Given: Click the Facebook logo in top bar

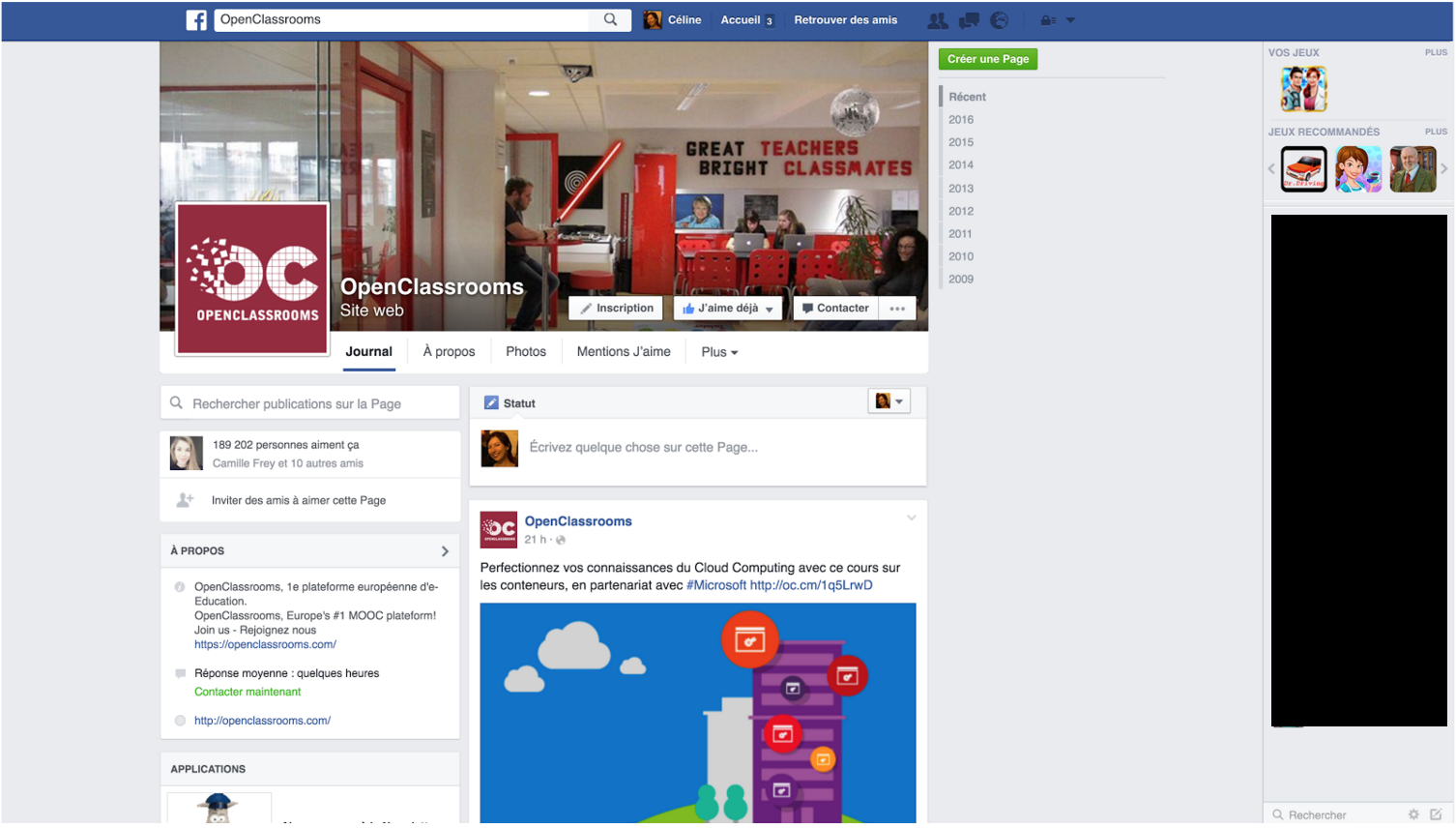Looking at the screenshot, I should [x=196, y=20].
